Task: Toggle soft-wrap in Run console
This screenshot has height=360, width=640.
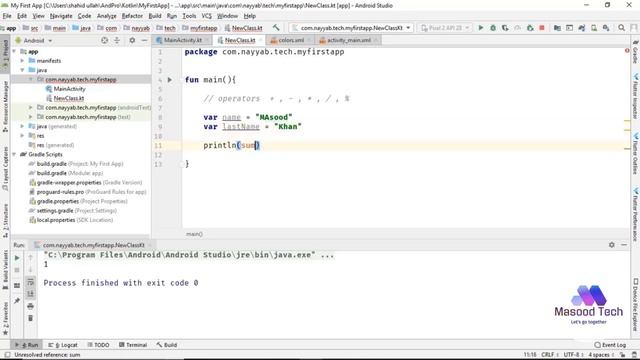Action: pyautogui.click(x=31, y=282)
